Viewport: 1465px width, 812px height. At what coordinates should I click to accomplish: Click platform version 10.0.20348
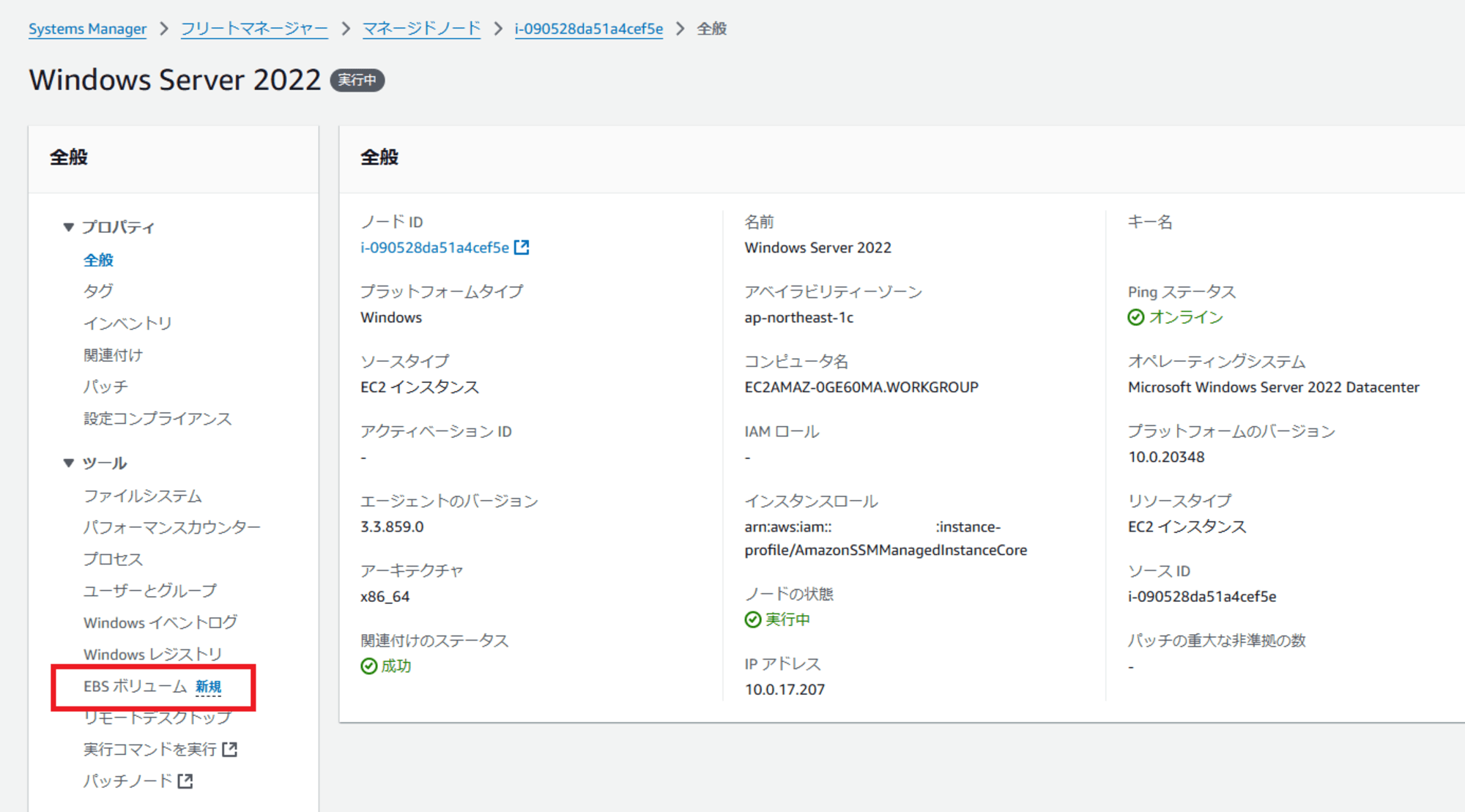pyautogui.click(x=1166, y=457)
